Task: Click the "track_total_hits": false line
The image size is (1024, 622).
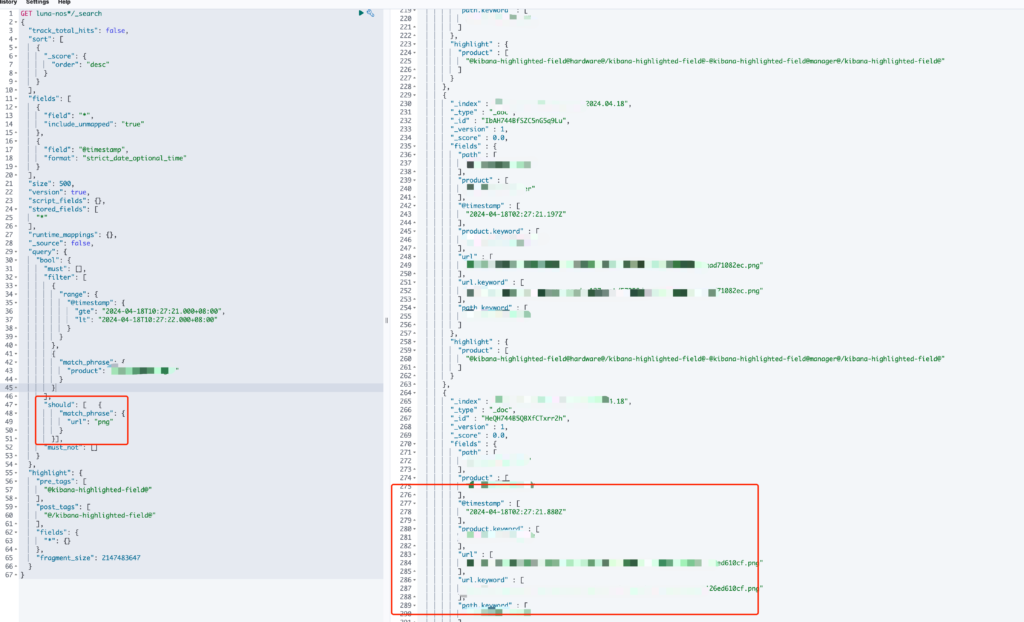Action: 78,30
